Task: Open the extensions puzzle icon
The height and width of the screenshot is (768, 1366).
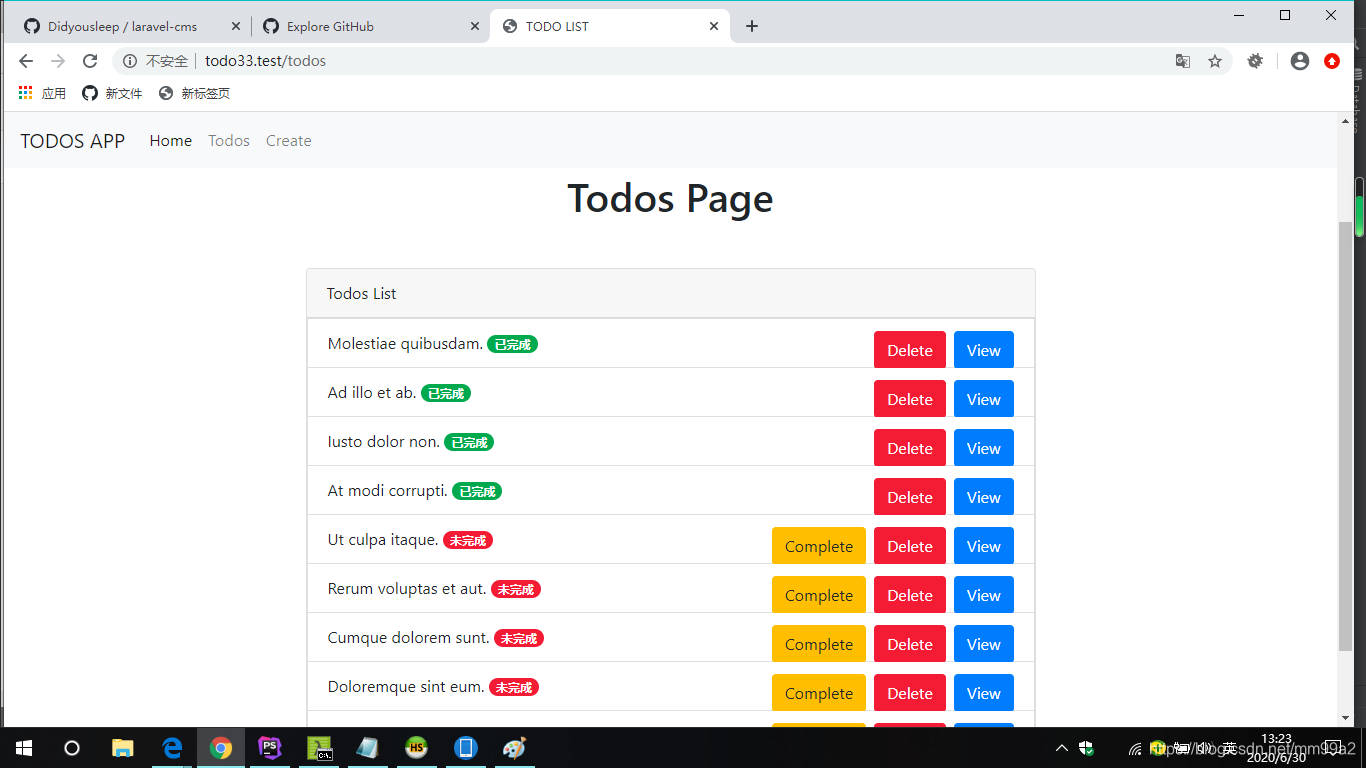Action: pos(1255,61)
